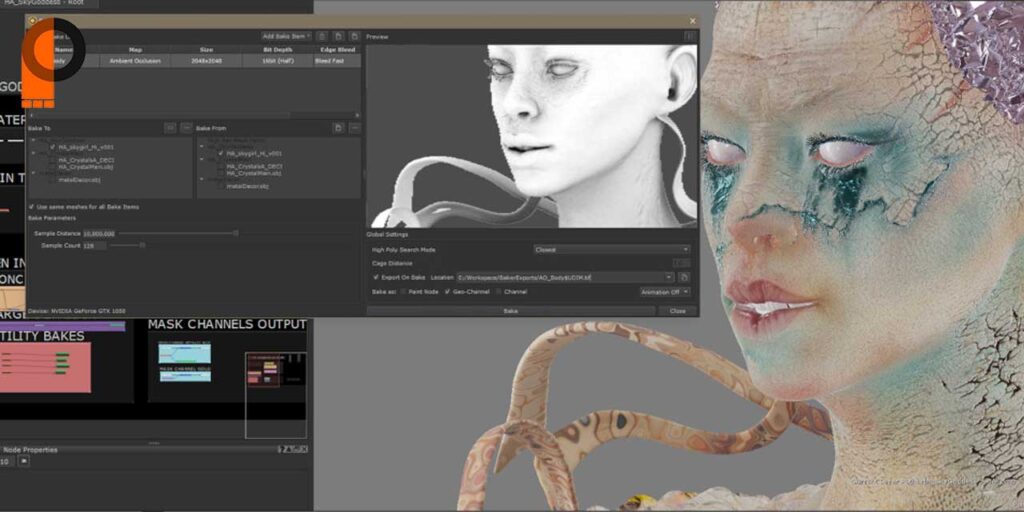Uncheck MA_skygirl_H_v001 in Bake From list
The height and width of the screenshot is (512, 1024).
[x=221, y=153]
